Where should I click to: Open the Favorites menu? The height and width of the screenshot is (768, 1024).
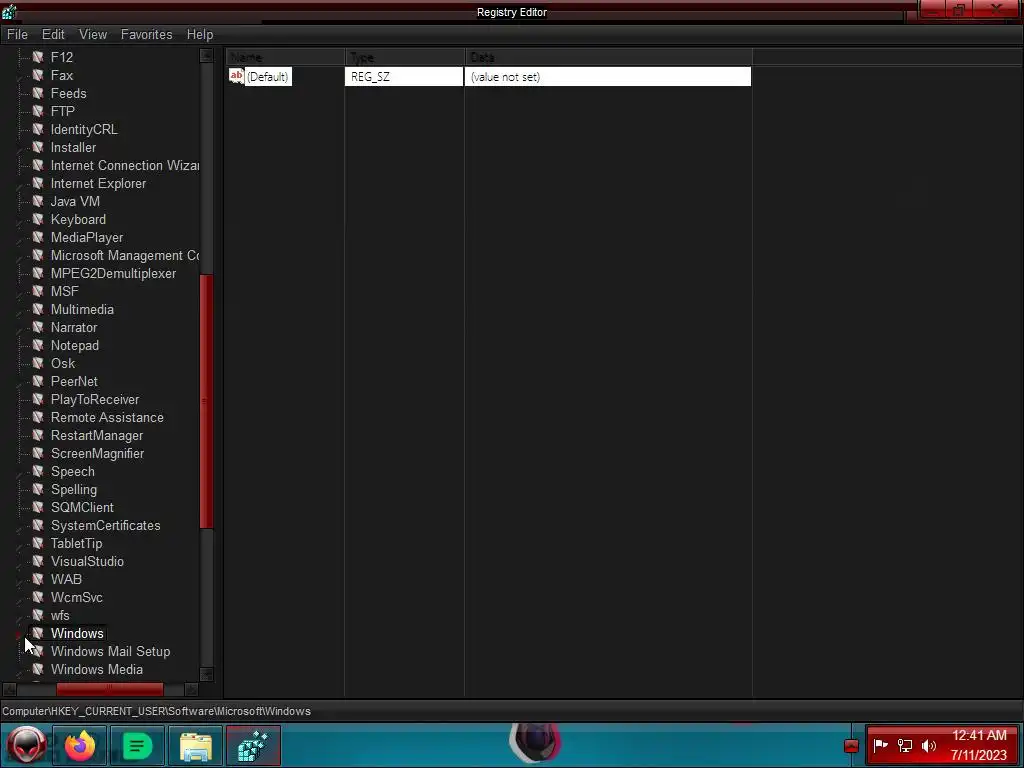pos(146,35)
